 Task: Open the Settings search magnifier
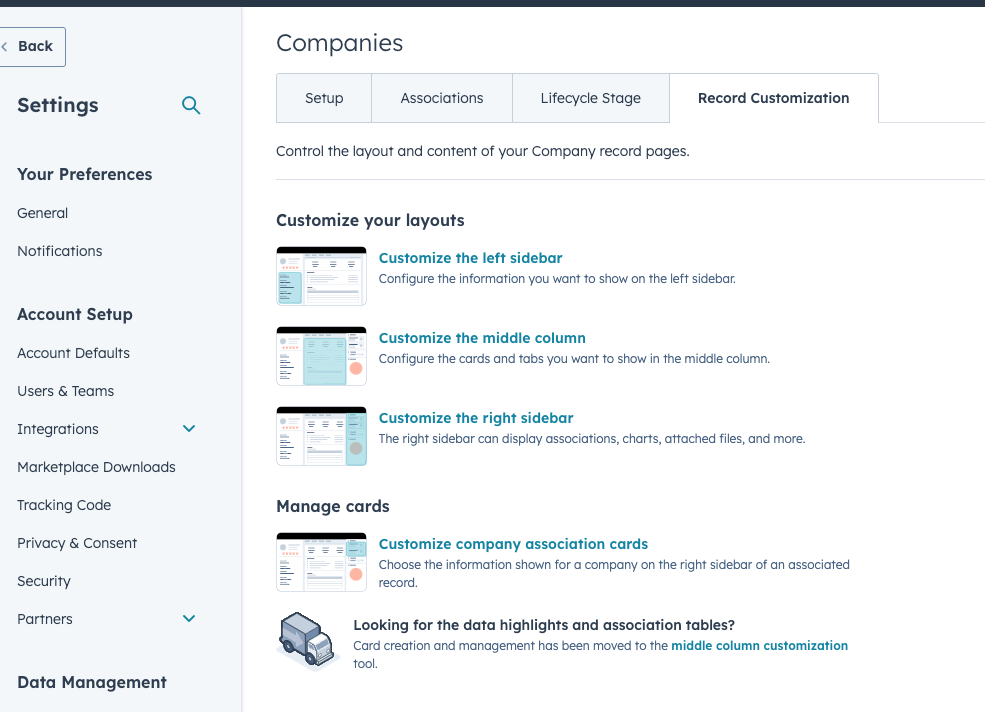pyautogui.click(x=190, y=105)
